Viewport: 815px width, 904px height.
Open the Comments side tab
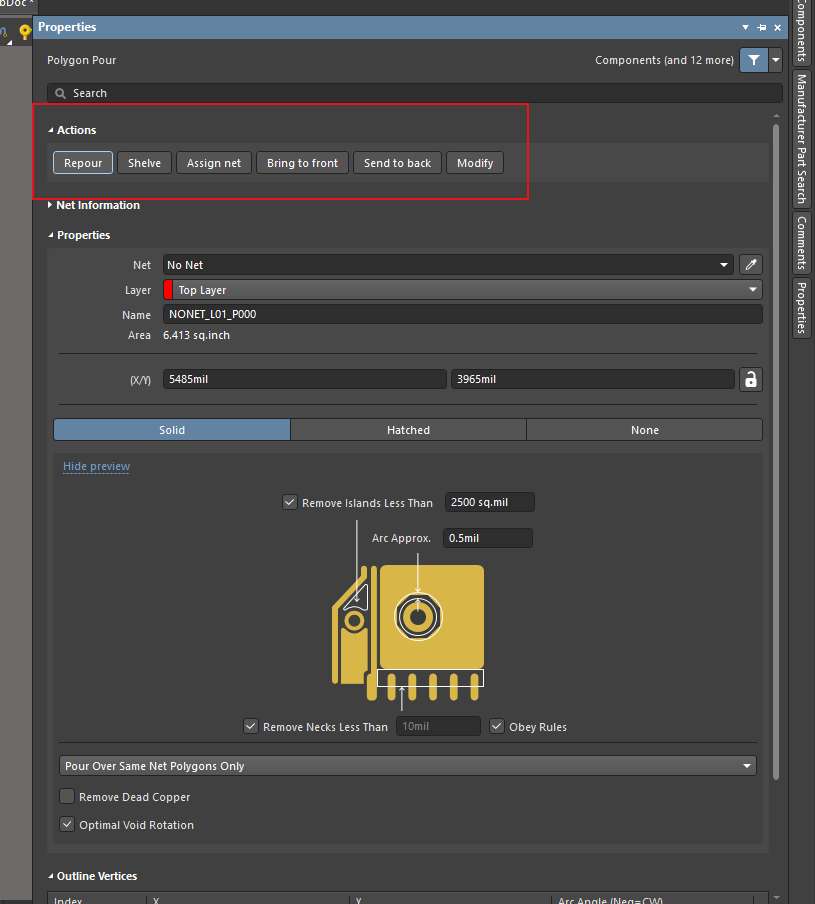click(x=801, y=242)
